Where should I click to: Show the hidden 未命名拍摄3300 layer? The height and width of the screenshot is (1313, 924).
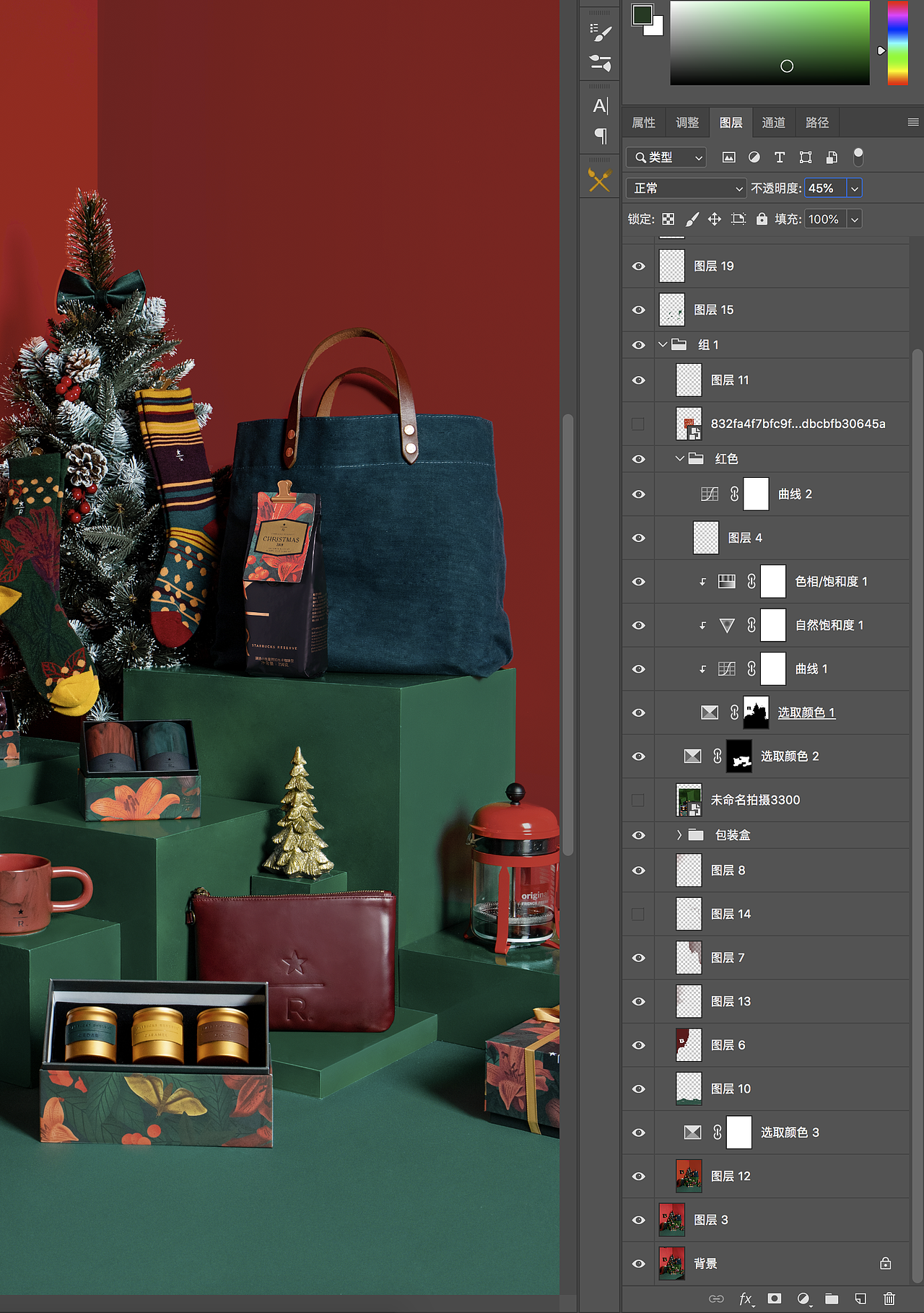pos(638,800)
